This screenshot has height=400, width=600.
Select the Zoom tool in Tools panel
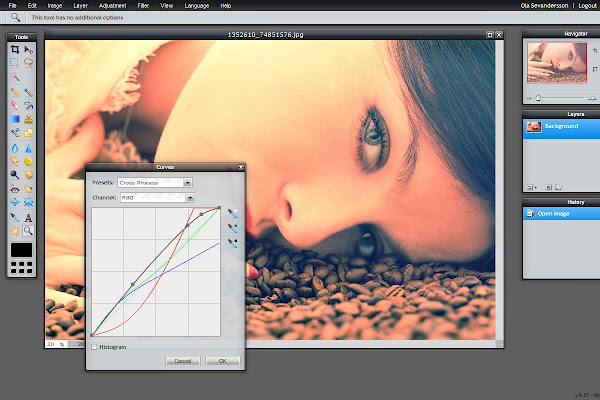(28, 231)
